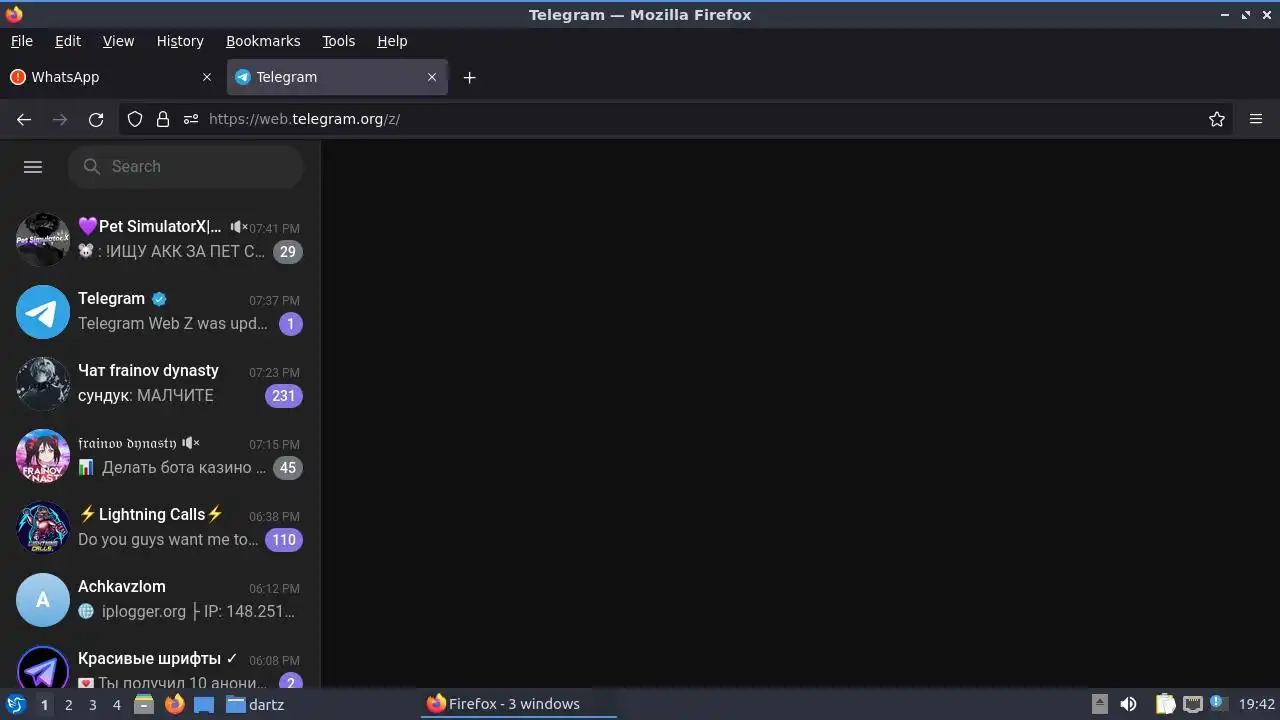The height and width of the screenshot is (720, 1280).
Task: Click the 1 unread badge on Telegram chat
Action: 291,324
